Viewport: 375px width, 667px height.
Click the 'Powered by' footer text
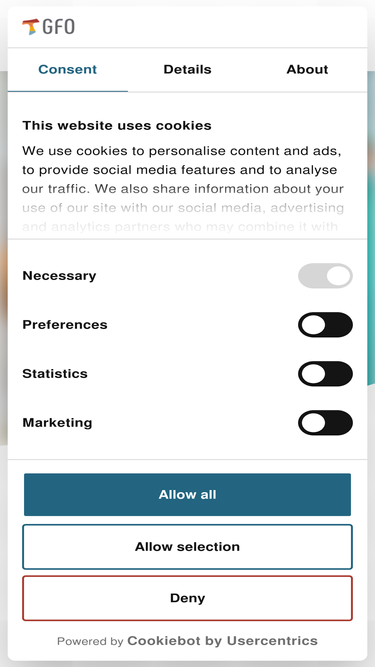(x=90, y=641)
